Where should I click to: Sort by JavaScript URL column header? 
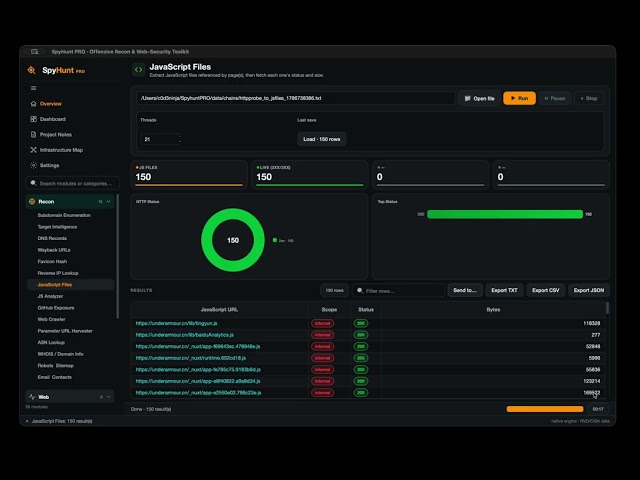click(x=219, y=310)
